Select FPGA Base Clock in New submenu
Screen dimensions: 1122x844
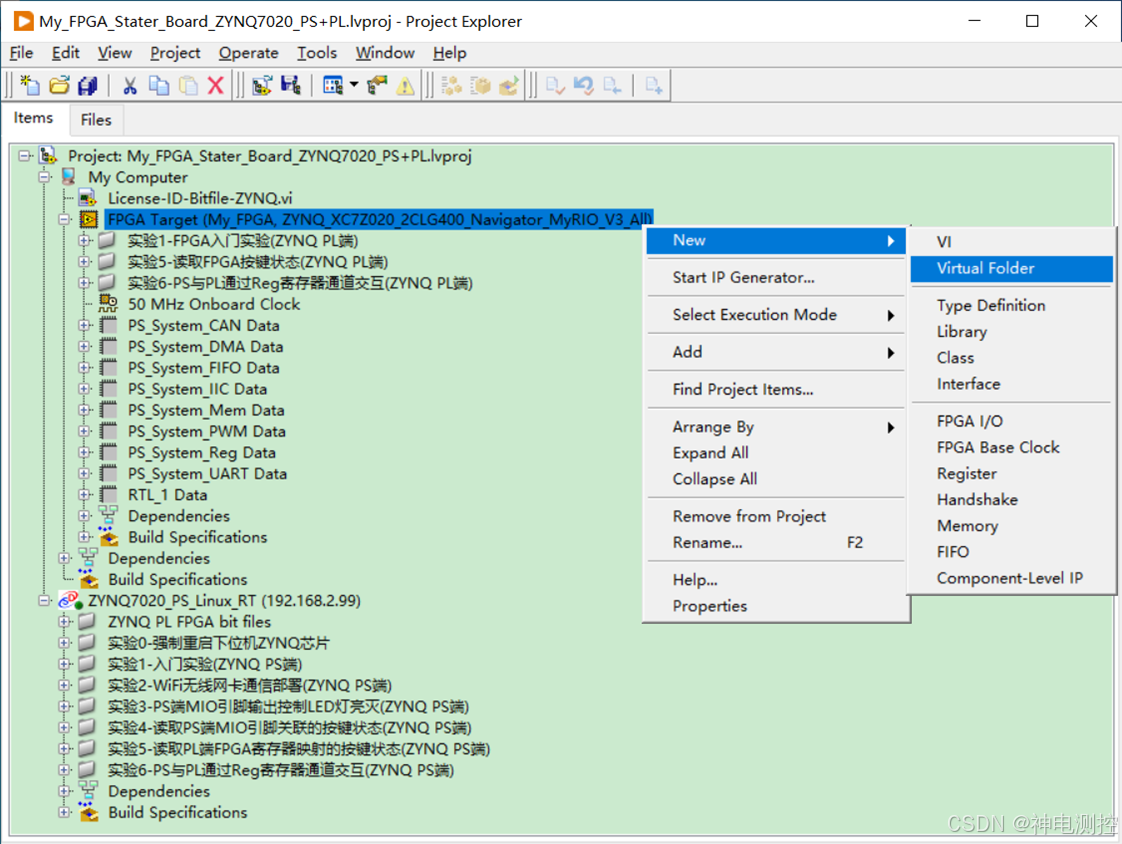pos(1012,447)
